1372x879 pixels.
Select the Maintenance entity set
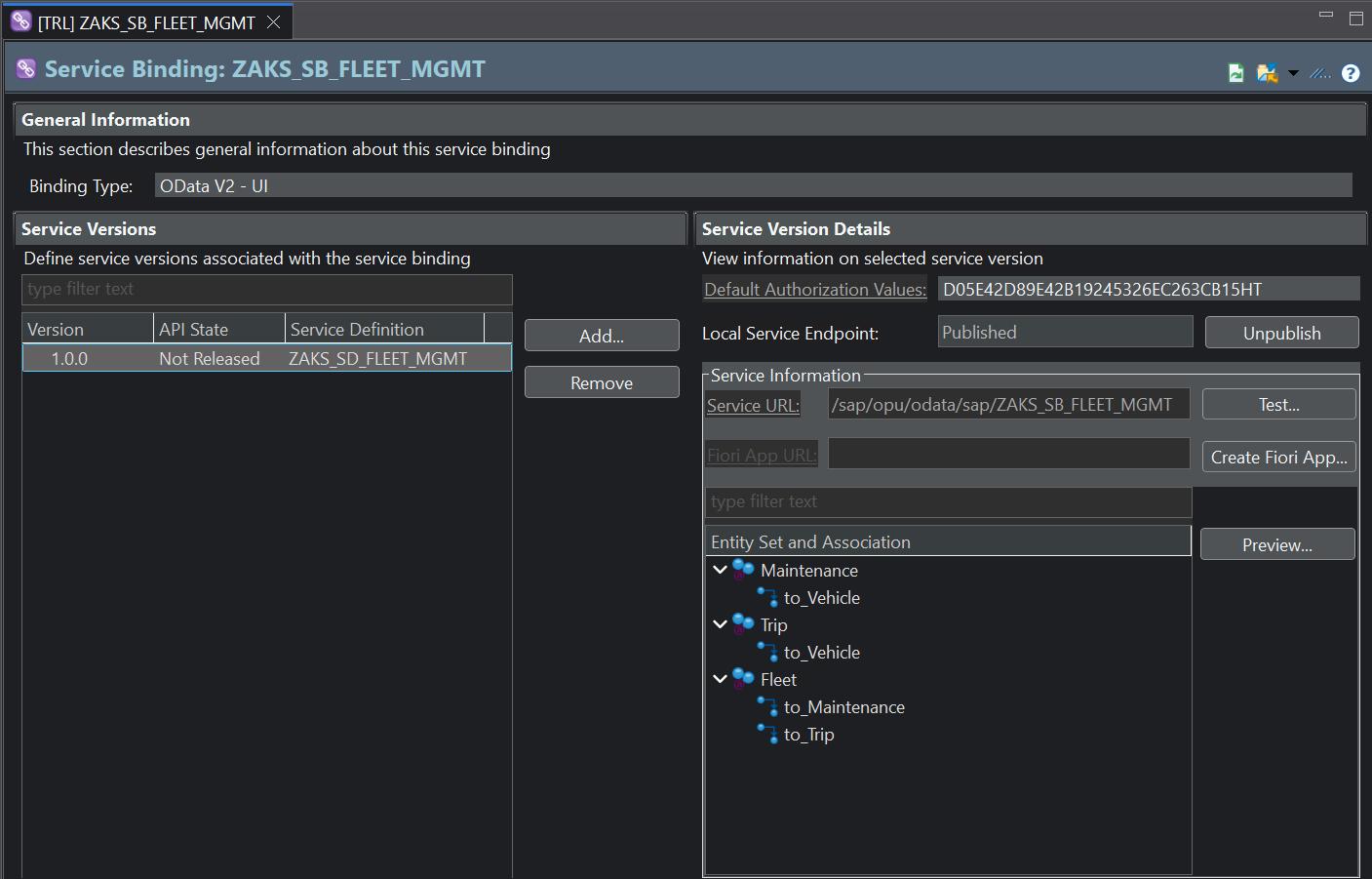click(809, 571)
